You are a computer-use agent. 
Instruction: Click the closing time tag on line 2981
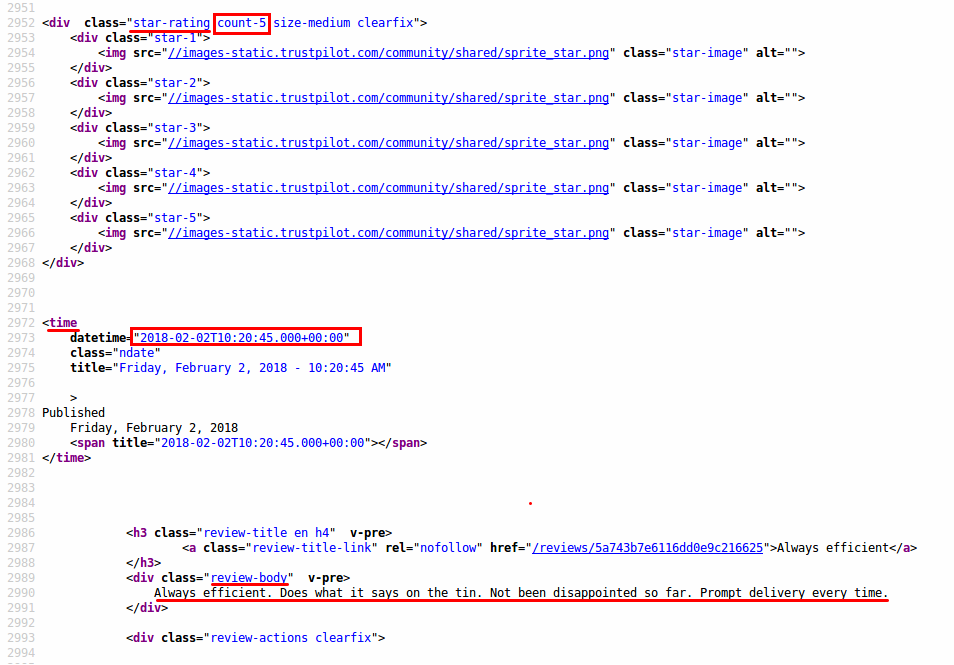(x=66, y=458)
